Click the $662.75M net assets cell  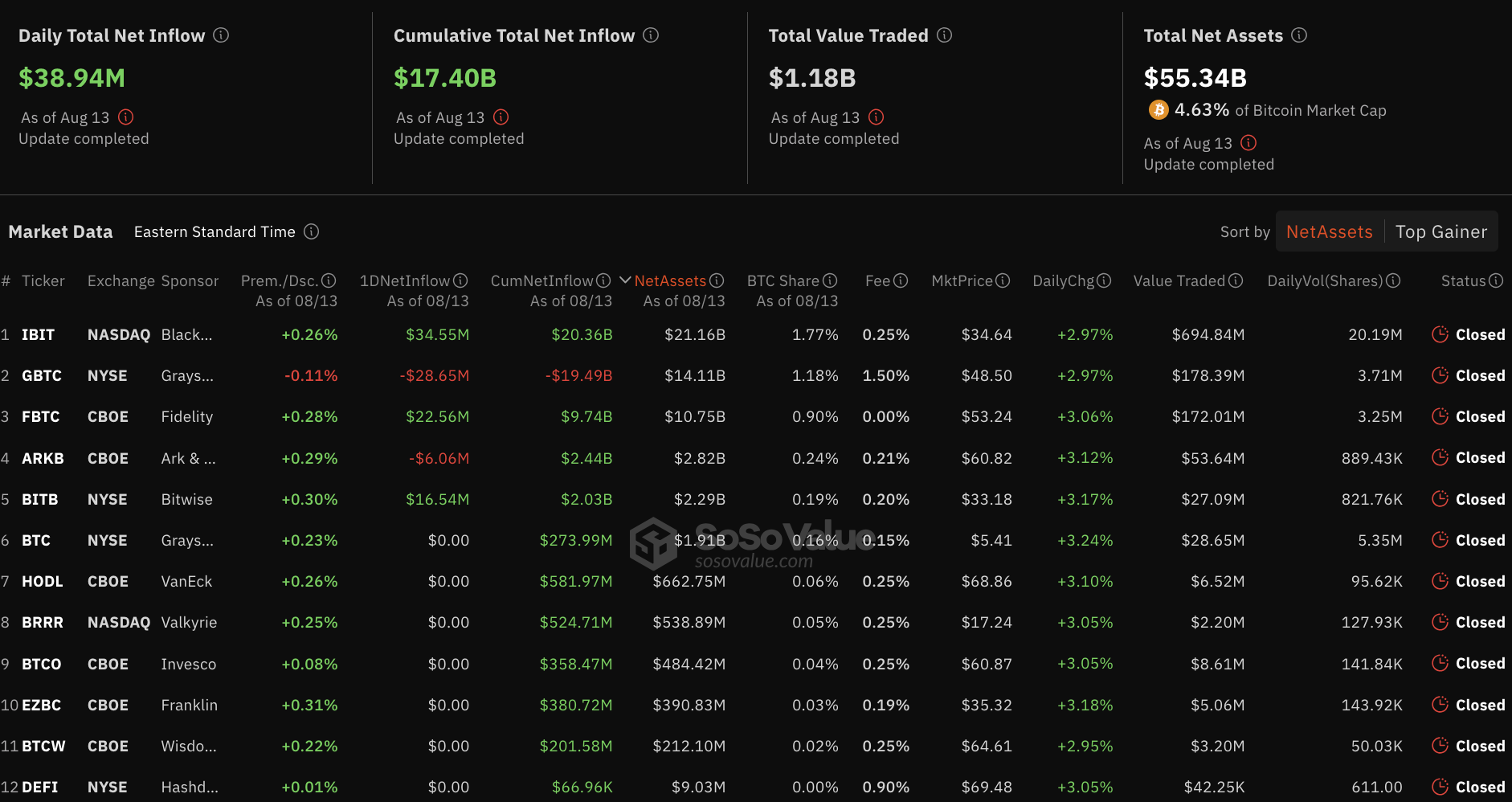click(689, 581)
